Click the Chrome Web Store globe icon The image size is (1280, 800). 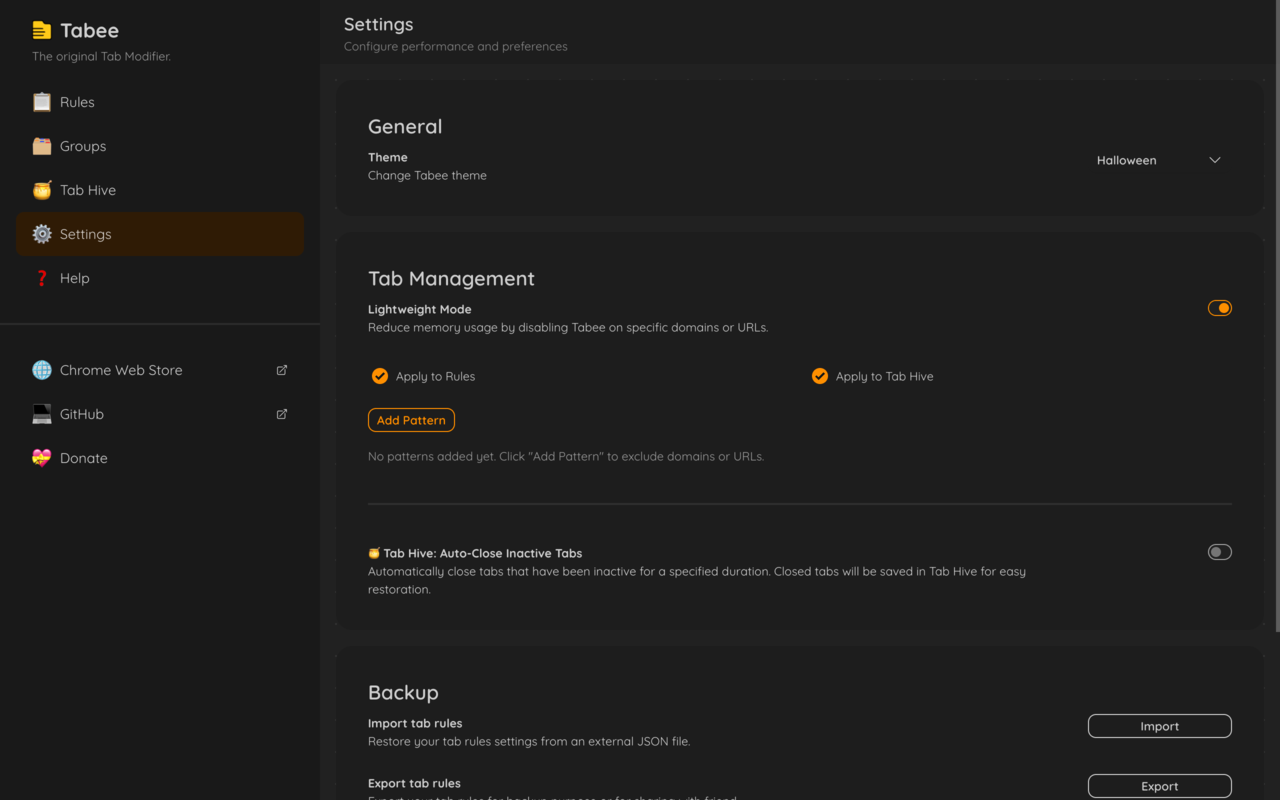click(x=42, y=370)
